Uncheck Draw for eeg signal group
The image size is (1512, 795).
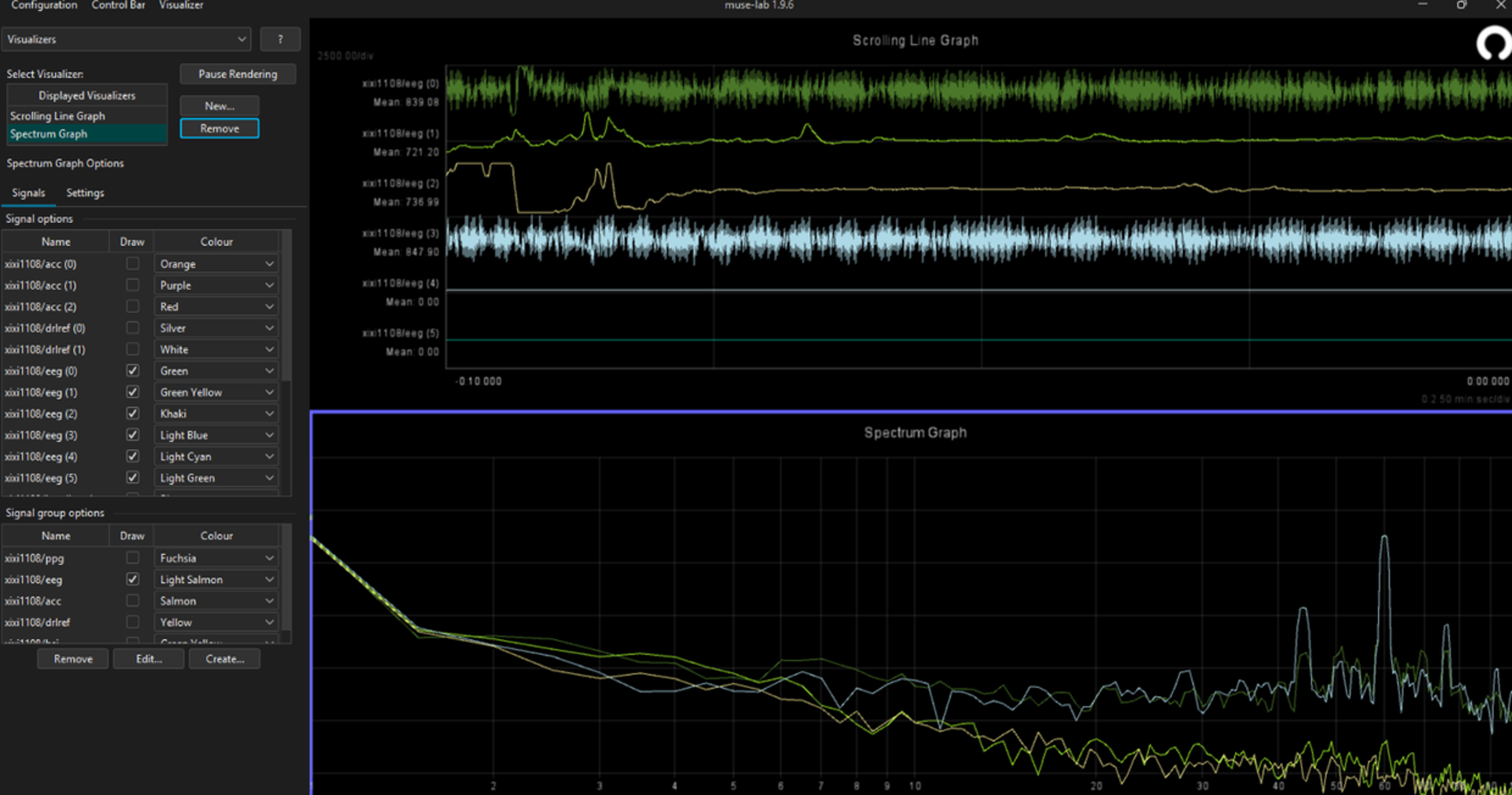[x=133, y=579]
